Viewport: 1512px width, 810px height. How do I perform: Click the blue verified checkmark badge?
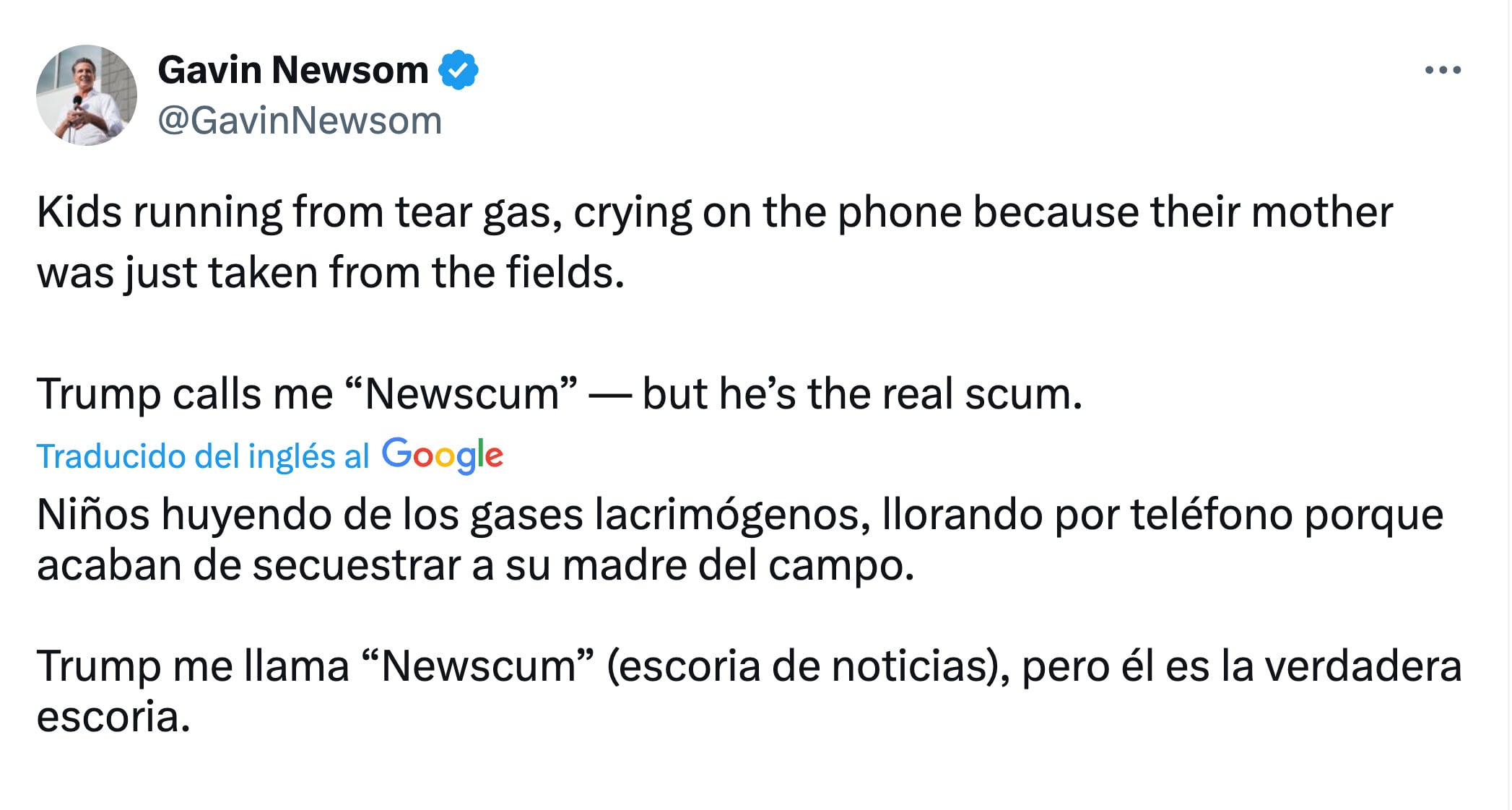[459, 70]
